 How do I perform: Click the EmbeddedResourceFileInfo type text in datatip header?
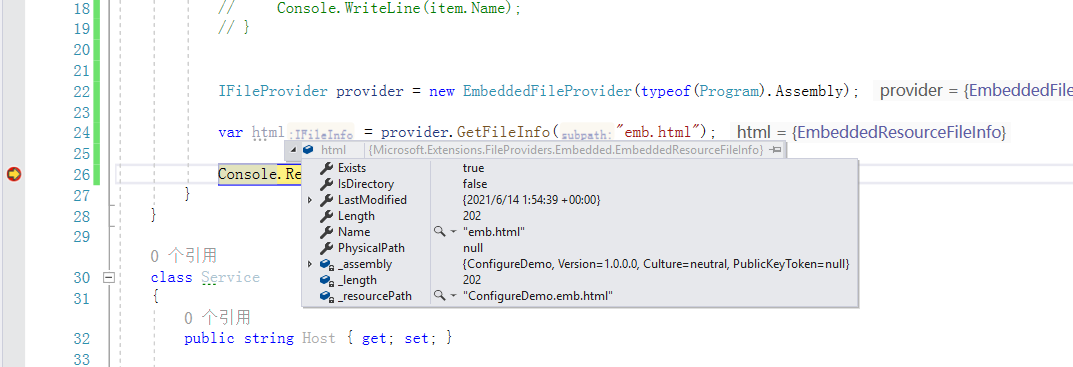click(566, 150)
